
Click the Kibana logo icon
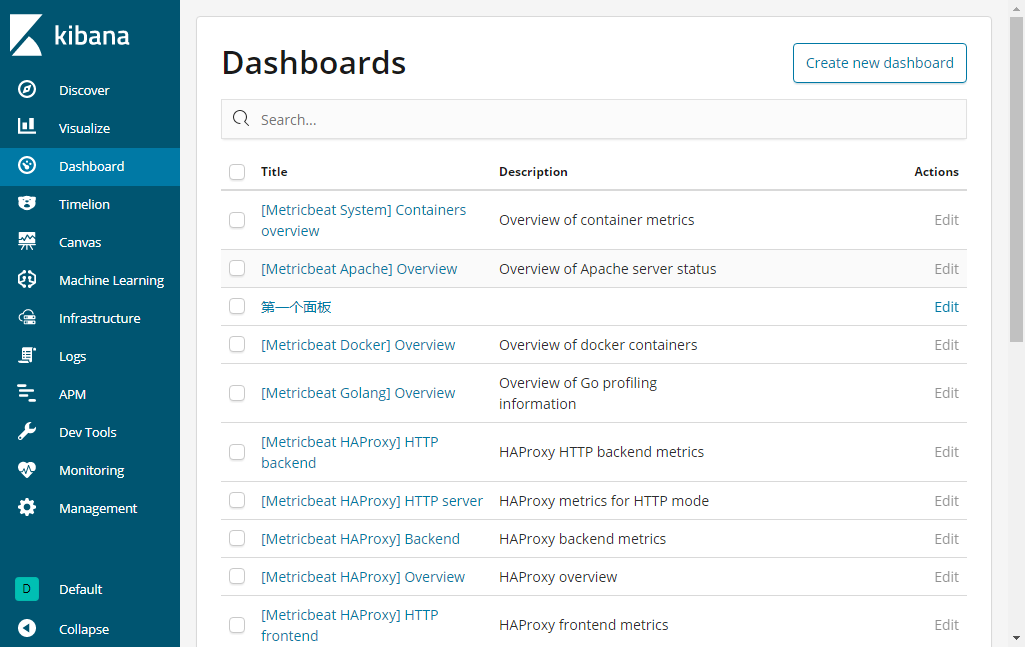tap(26, 35)
